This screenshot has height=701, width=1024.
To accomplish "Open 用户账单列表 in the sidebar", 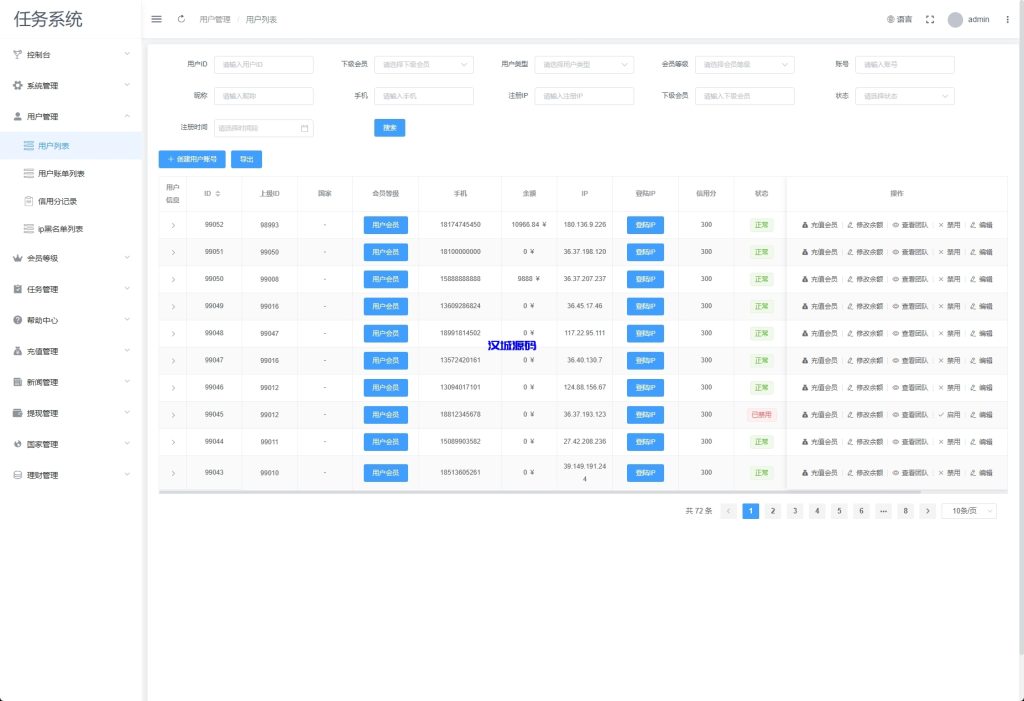I will [x=60, y=173].
